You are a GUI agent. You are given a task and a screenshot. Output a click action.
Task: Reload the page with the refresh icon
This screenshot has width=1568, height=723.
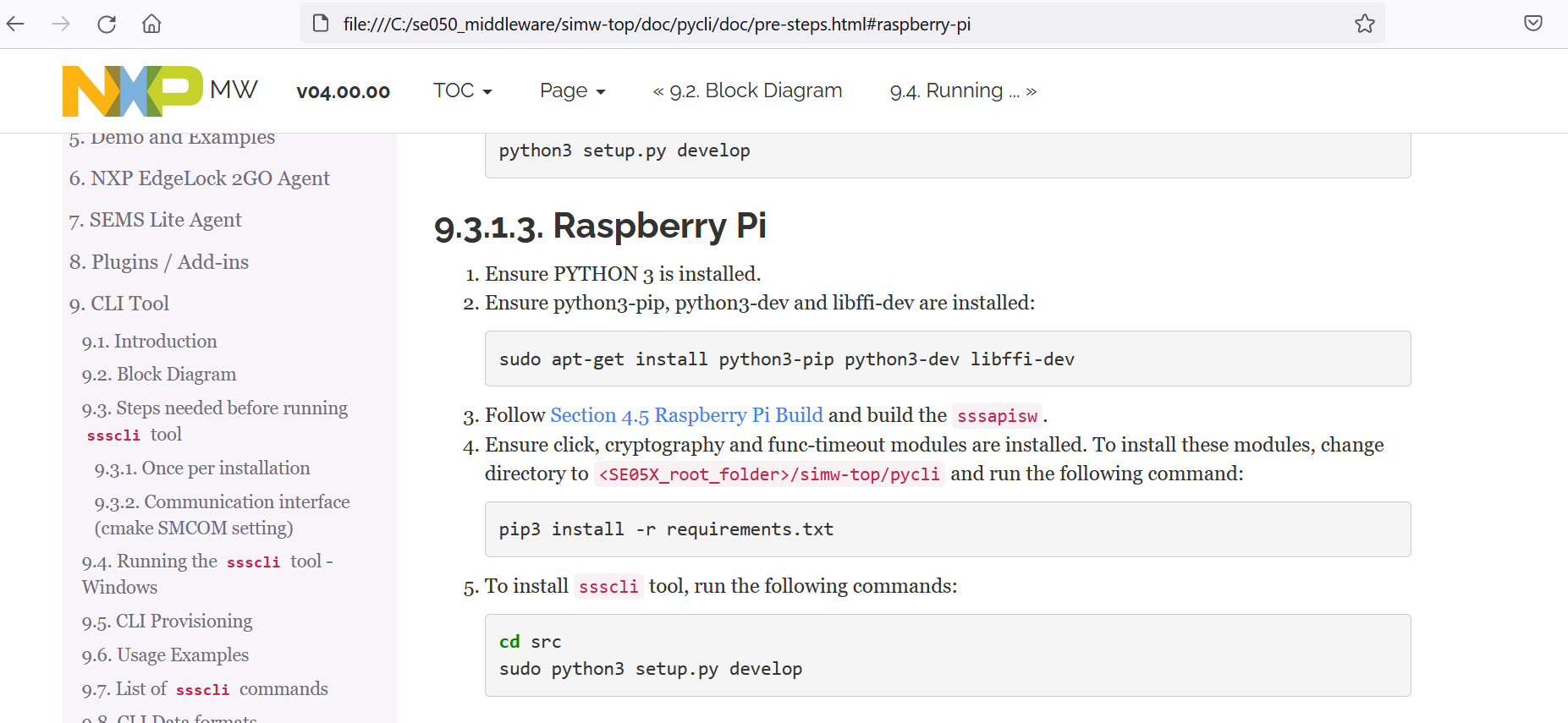[107, 24]
